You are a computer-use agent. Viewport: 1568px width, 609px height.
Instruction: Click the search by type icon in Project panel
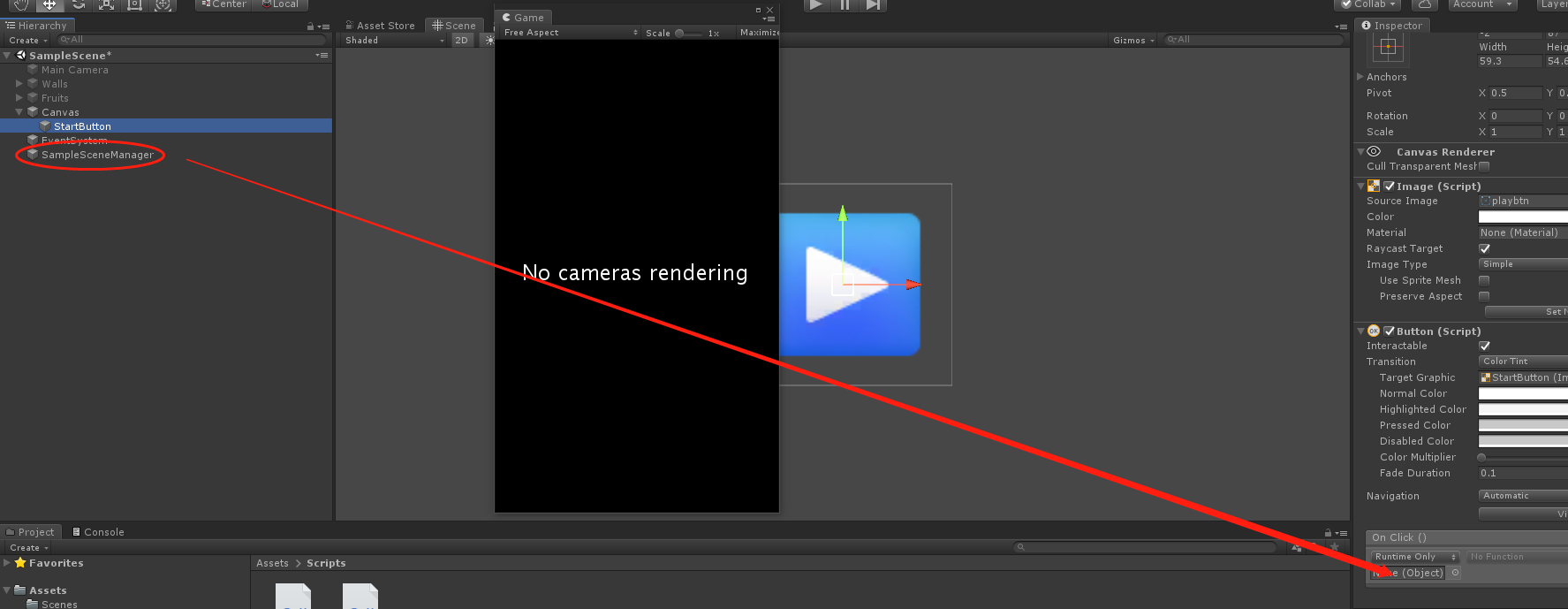1296,548
